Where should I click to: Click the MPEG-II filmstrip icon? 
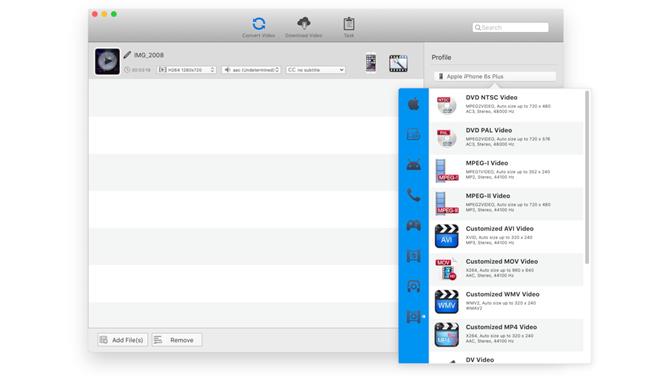pos(447,203)
